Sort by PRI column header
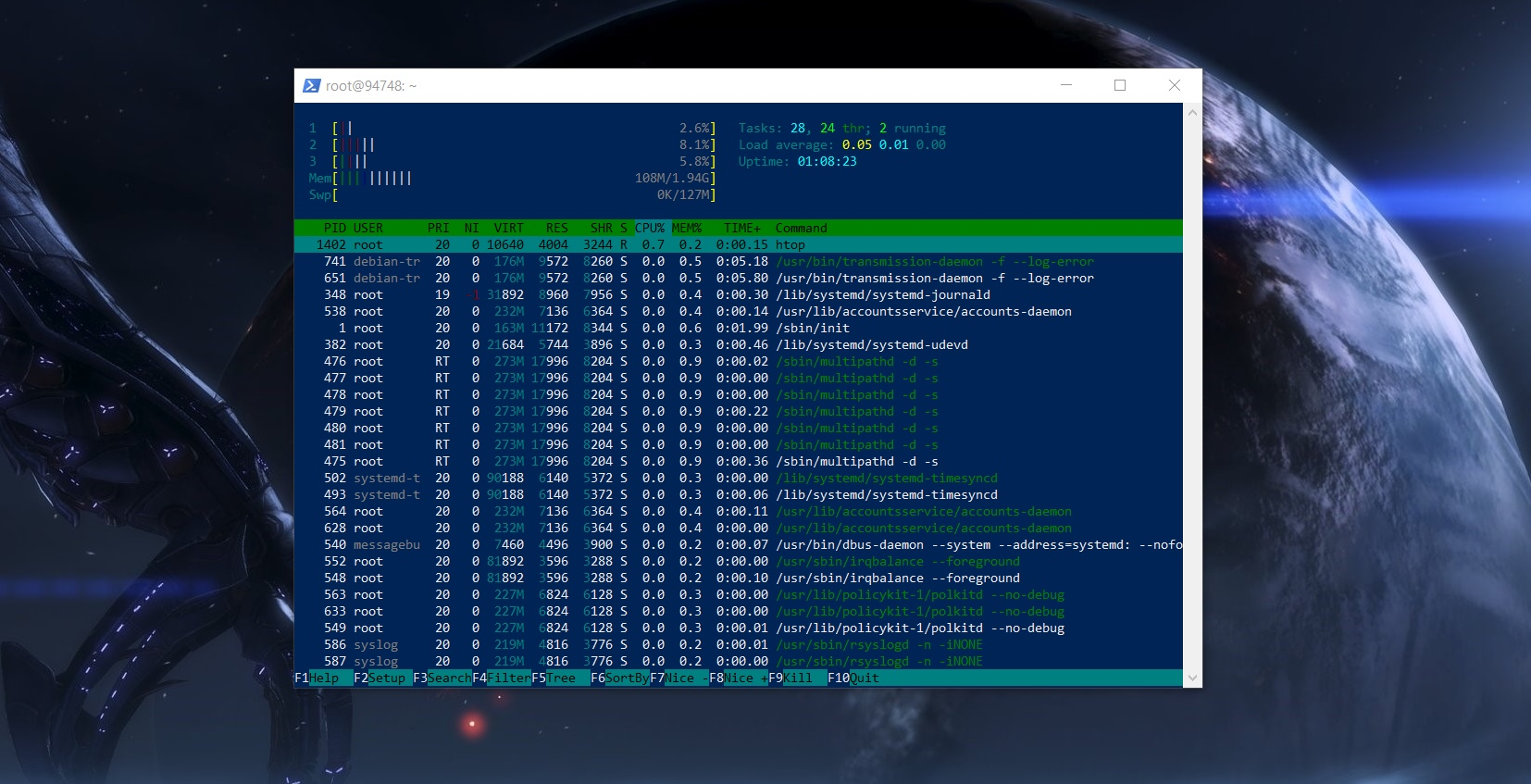The width and height of the screenshot is (1531, 784). pyautogui.click(x=439, y=228)
